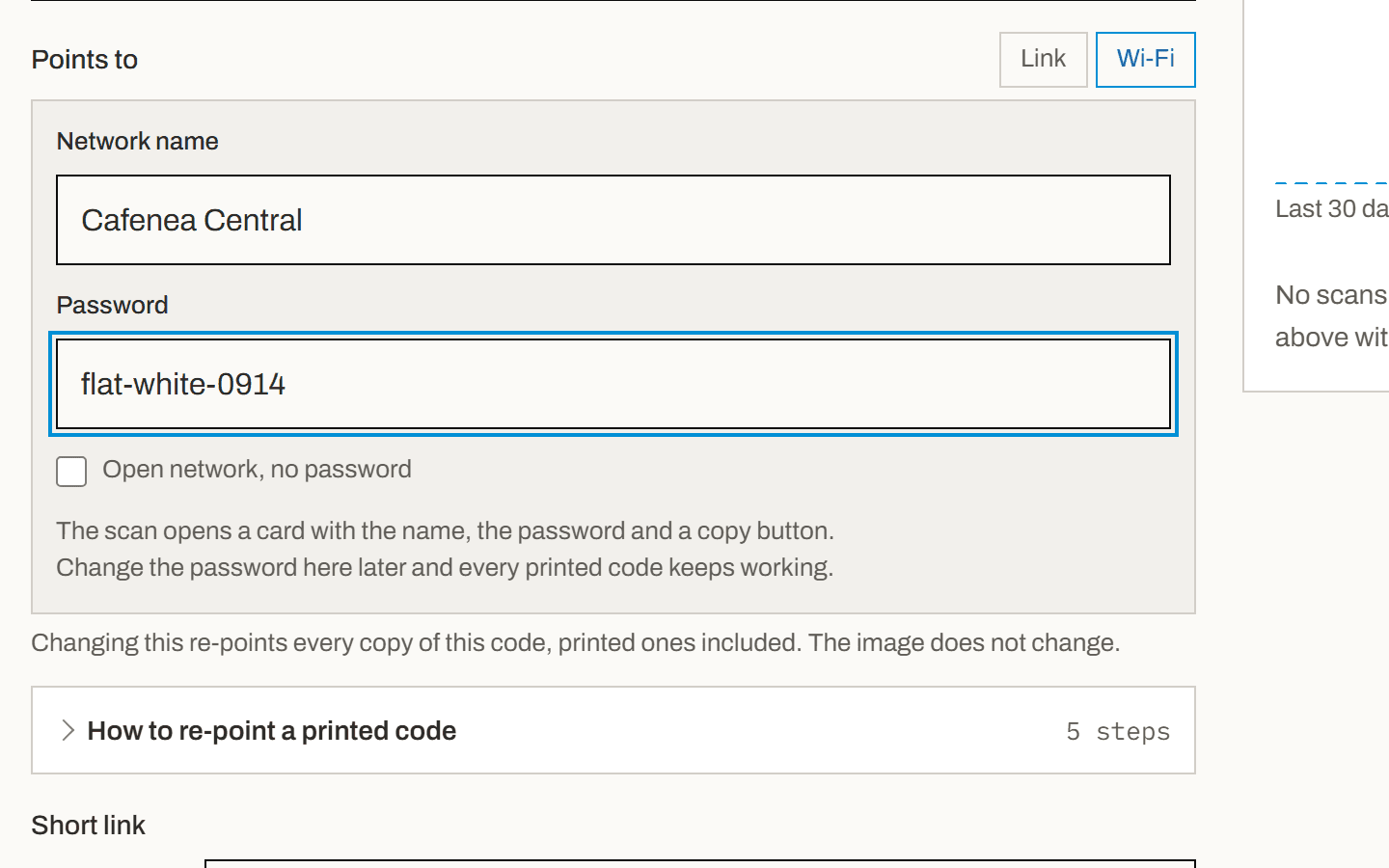Click 'Change the password here later' hint
Image resolution: width=1389 pixels, height=868 pixels.
[445, 567]
